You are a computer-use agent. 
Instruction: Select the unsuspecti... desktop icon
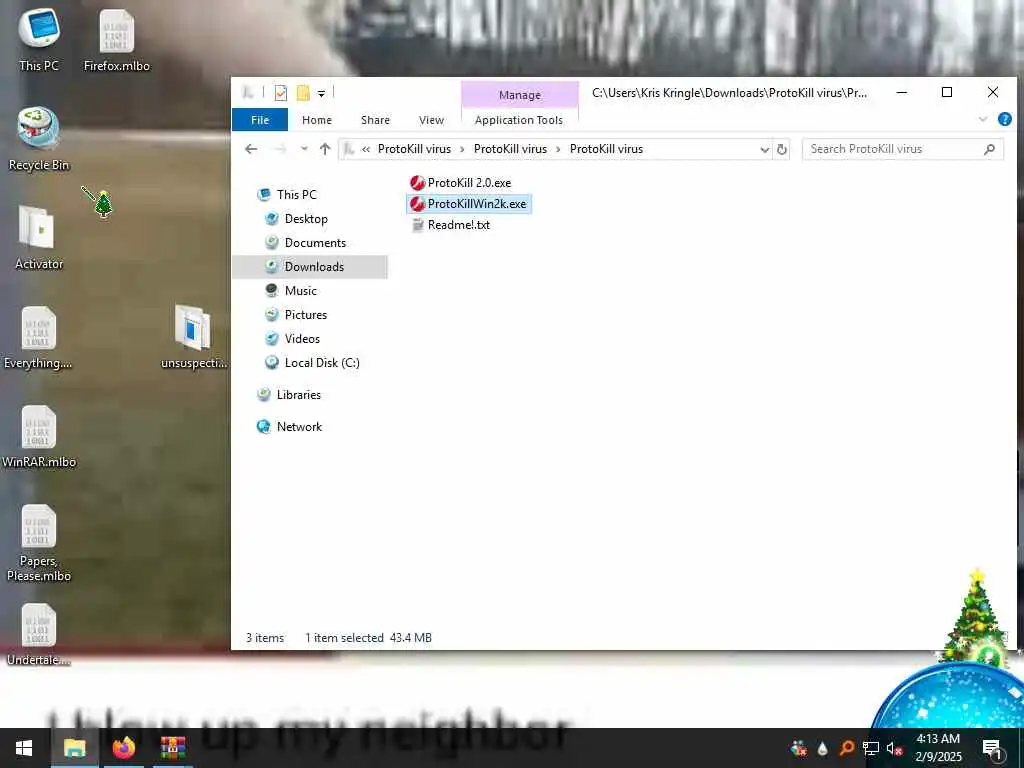pos(194,338)
